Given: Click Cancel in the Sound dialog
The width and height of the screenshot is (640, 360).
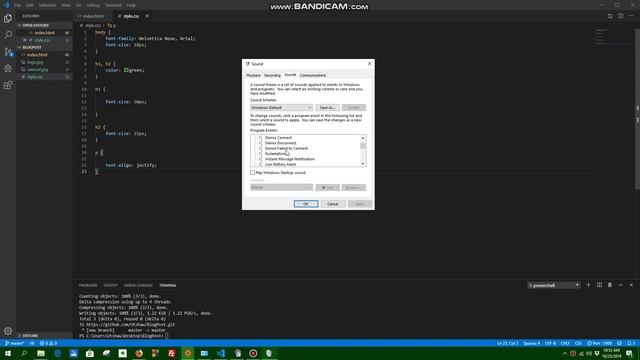Looking at the screenshot, I should click(x=333, y=204).
